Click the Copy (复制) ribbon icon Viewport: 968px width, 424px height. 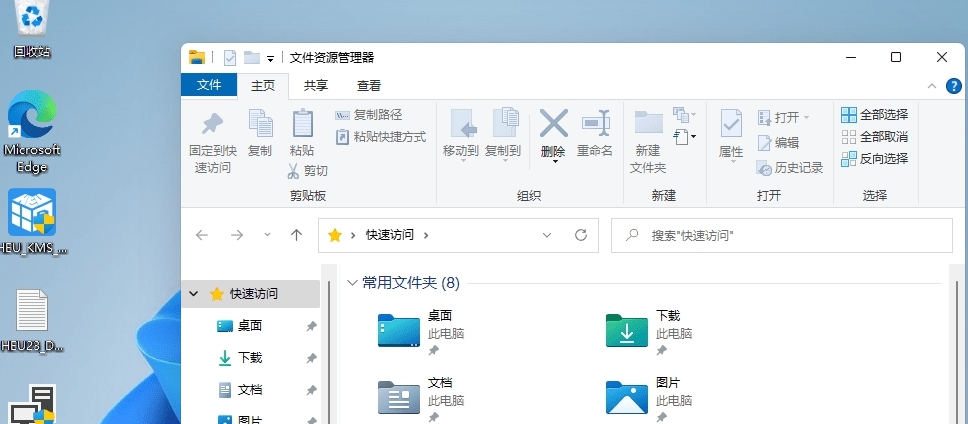click(x=260, y=123)
